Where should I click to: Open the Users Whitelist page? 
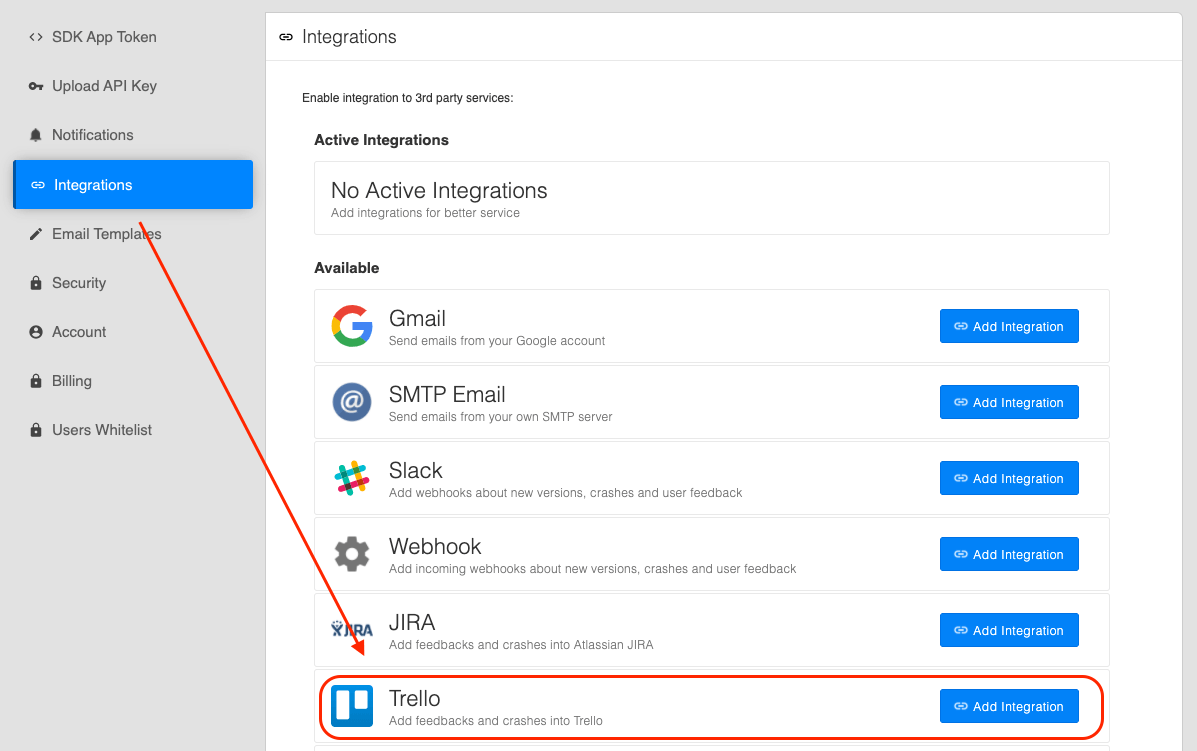pyautogui.click(x=103, y=429)
